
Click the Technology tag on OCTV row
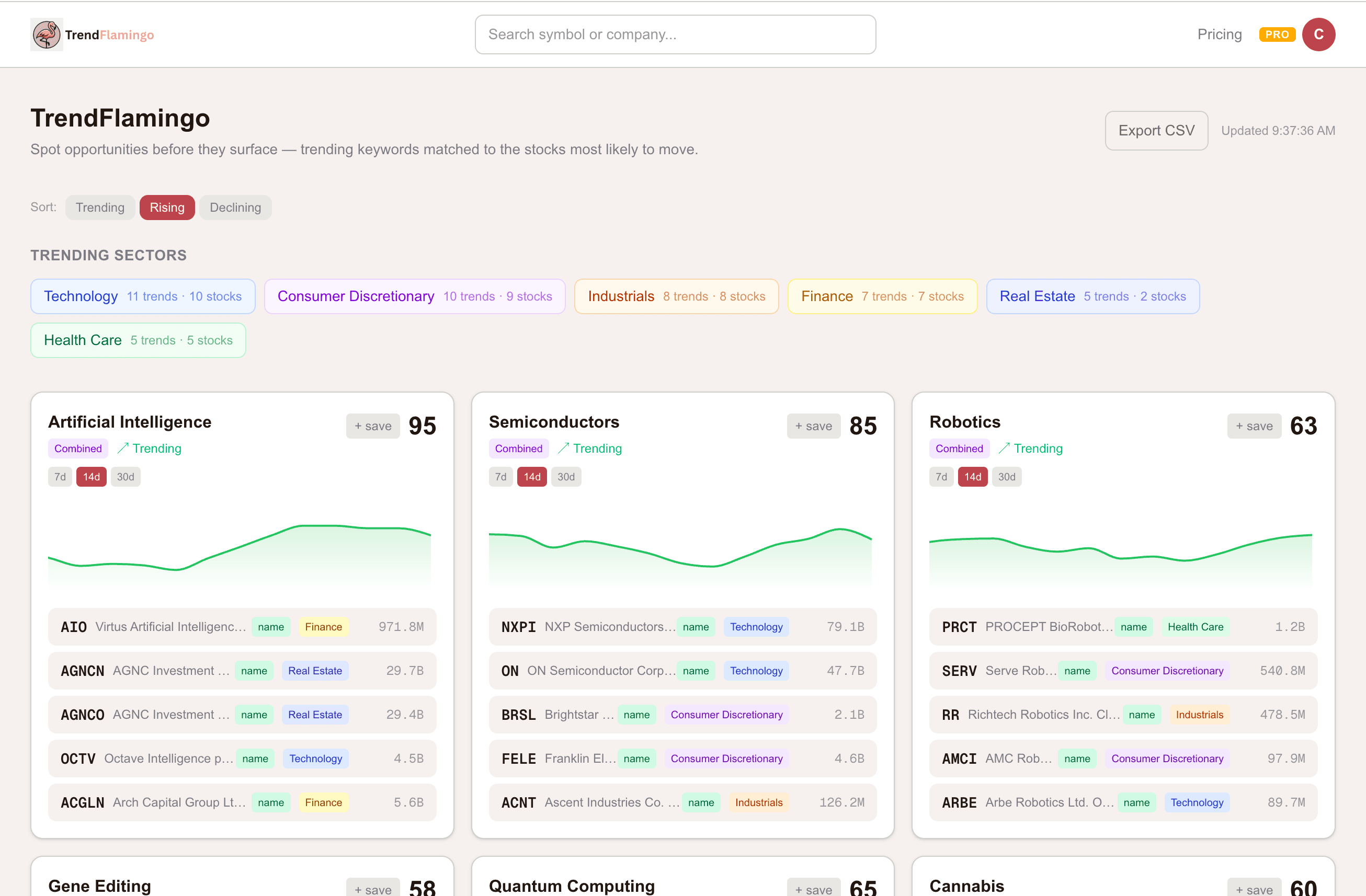(x=315, y=759)
